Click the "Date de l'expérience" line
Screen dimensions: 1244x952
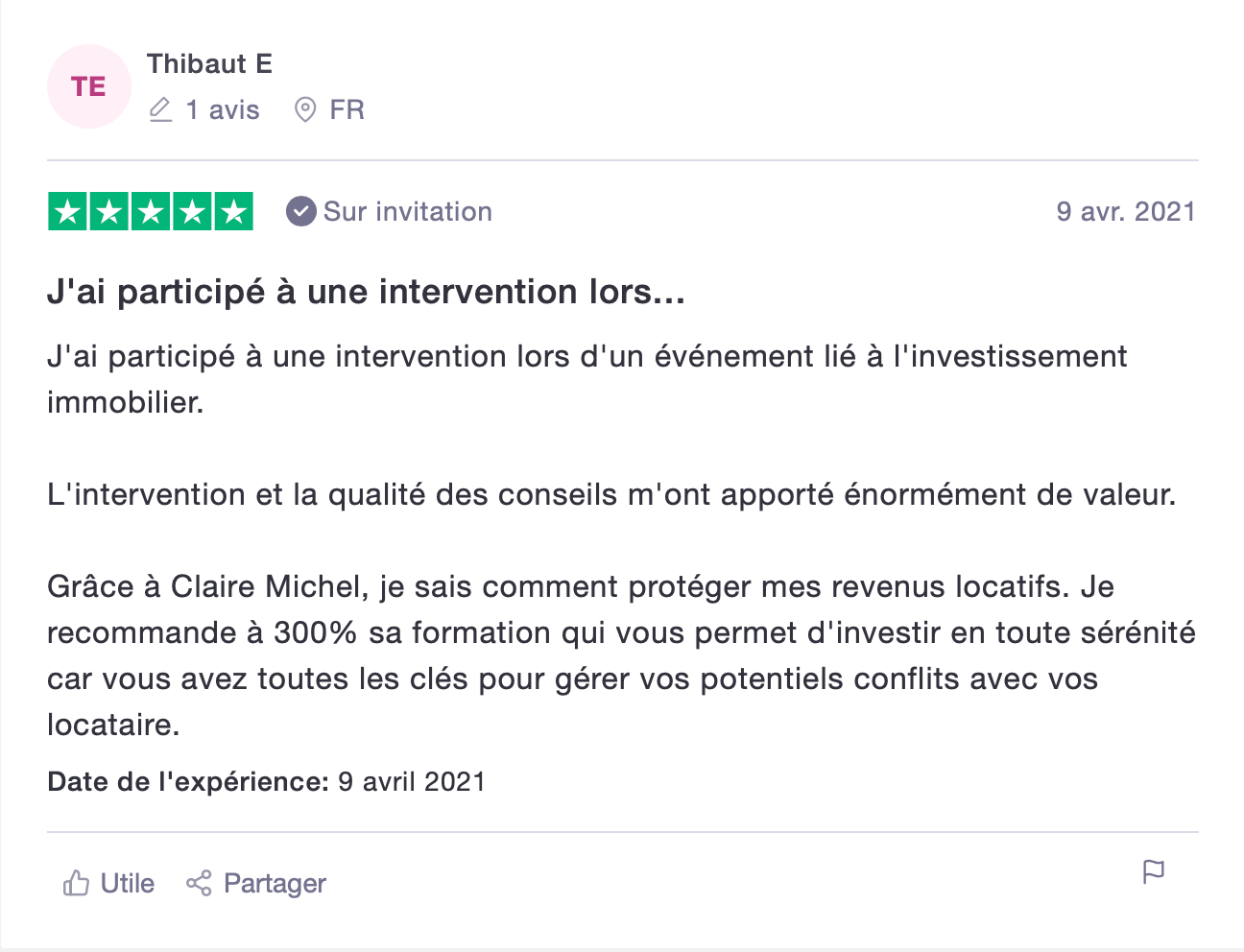(266, 782)
